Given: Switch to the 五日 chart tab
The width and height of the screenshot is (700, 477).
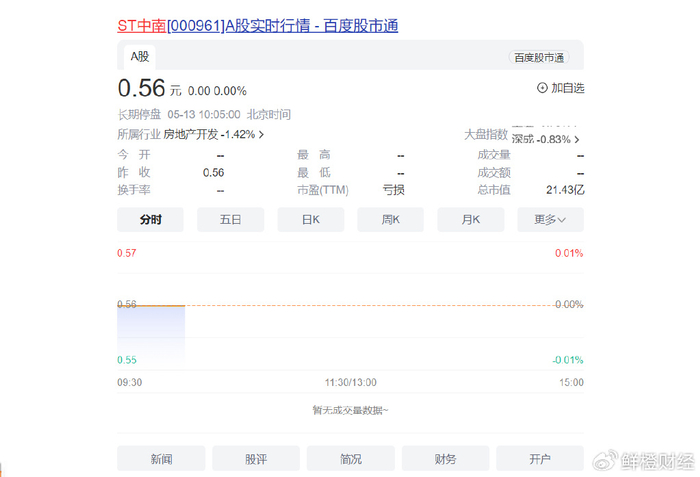Looking at the screenshot, I should click(230, 220).
